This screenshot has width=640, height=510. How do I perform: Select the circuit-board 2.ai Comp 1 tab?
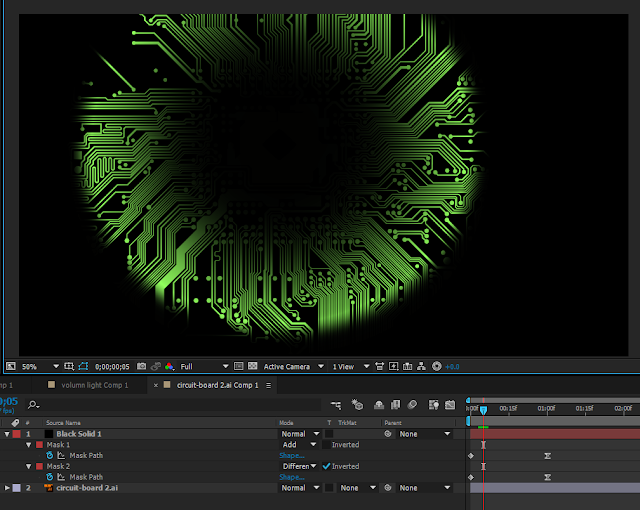[217, 385]
